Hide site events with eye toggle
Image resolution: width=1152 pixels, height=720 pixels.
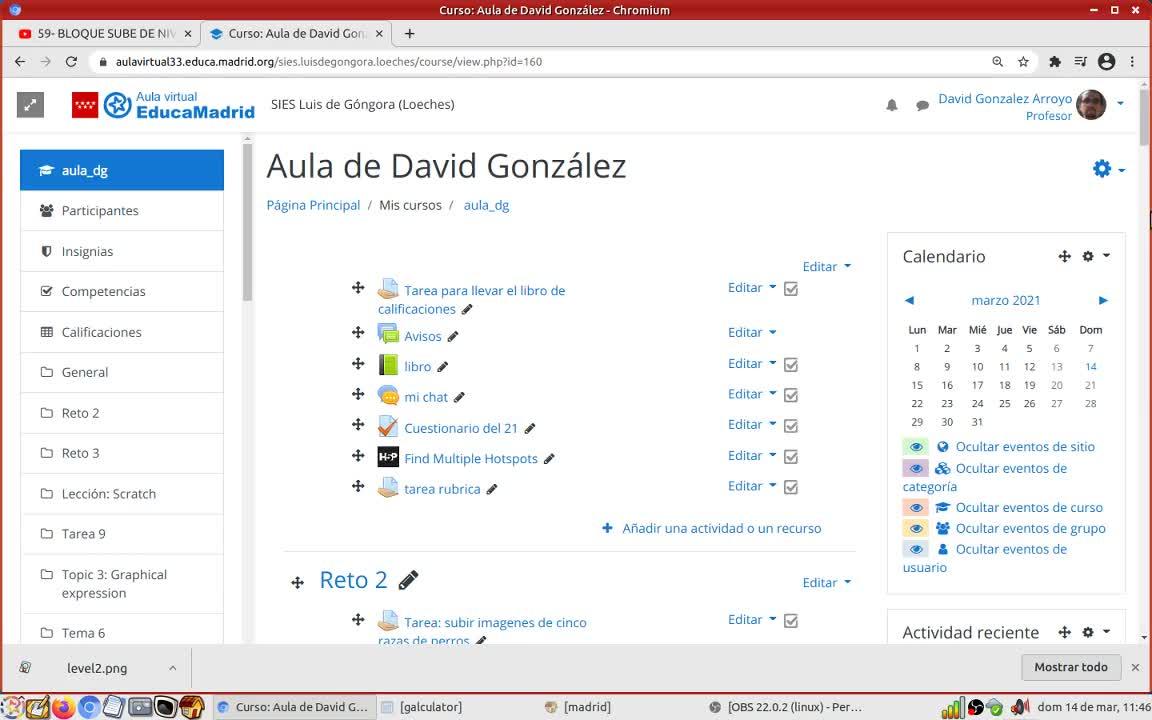915,447
